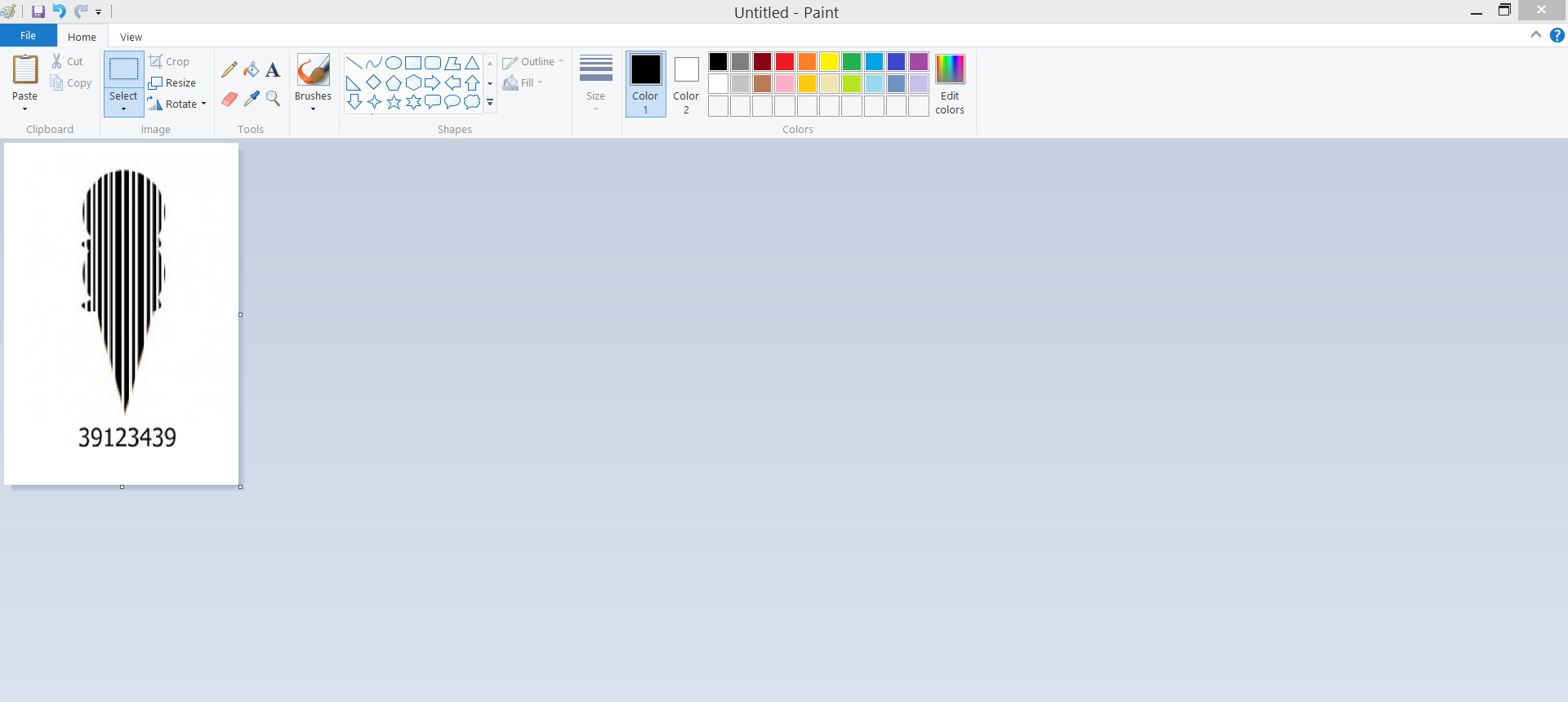Choose the Up arrow shape
This screenshot has width=1568, height=702.
coord(472,82)
